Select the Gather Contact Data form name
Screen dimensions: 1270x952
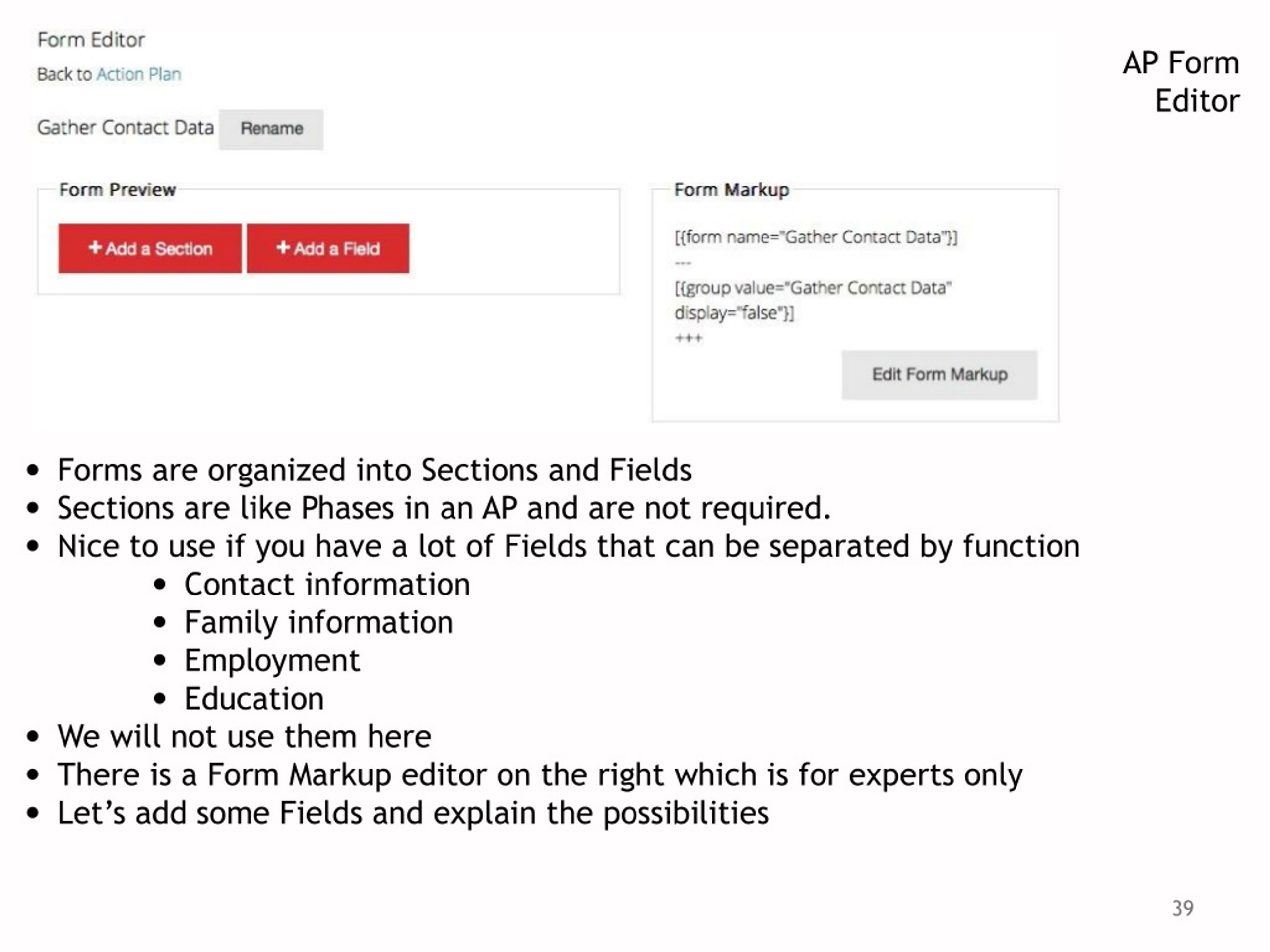pyautogui.click(x=126, y=127)
